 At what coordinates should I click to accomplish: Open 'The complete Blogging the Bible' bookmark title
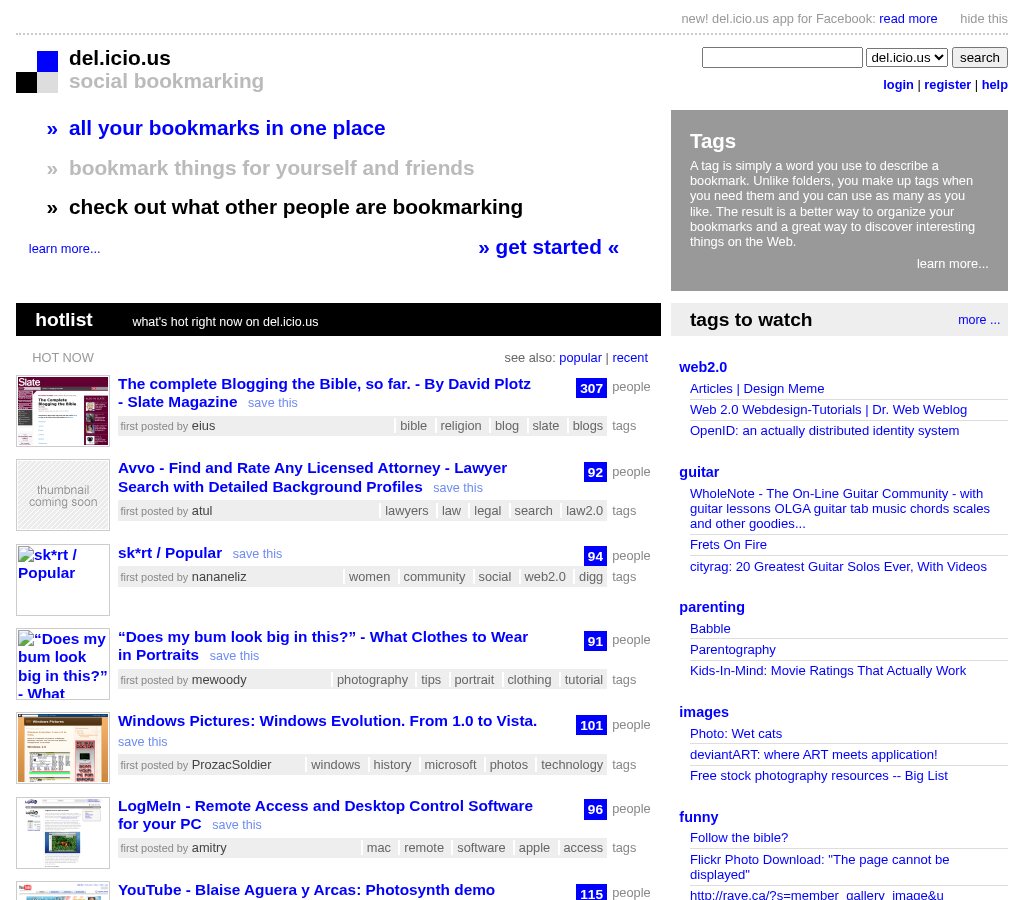coord(324,393)
